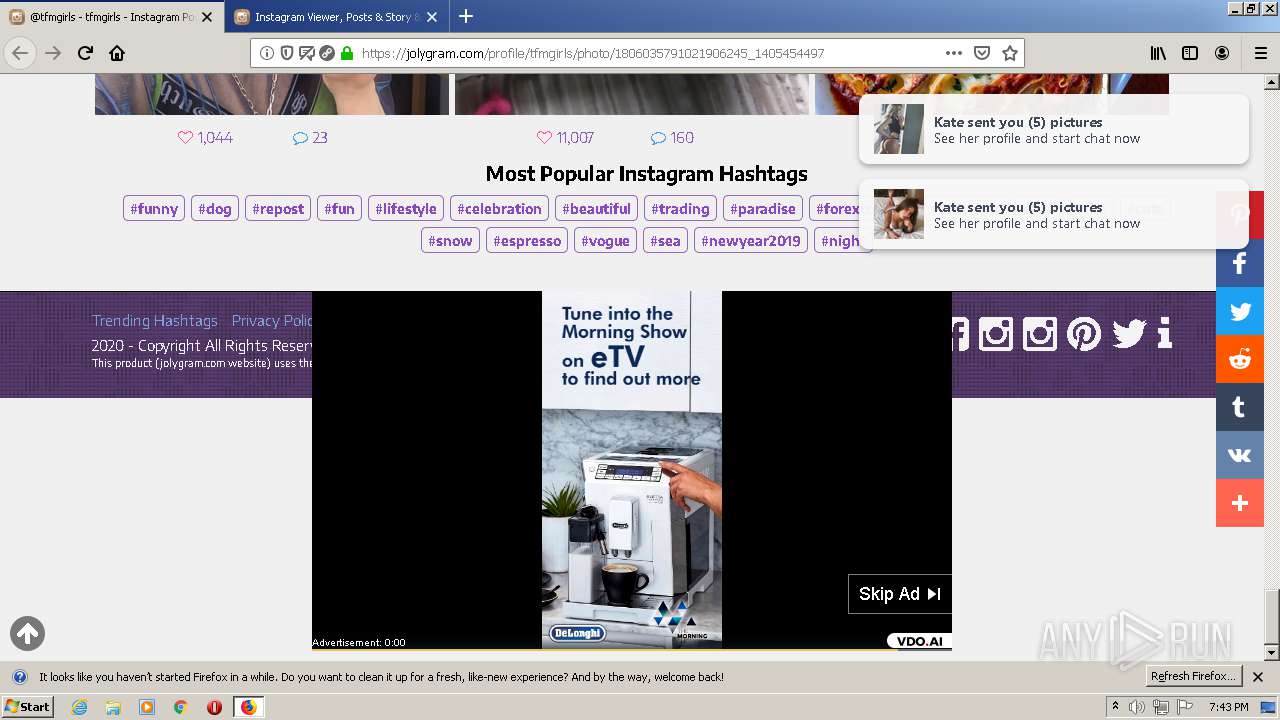Share on Tumblr via side bar

1240,407
